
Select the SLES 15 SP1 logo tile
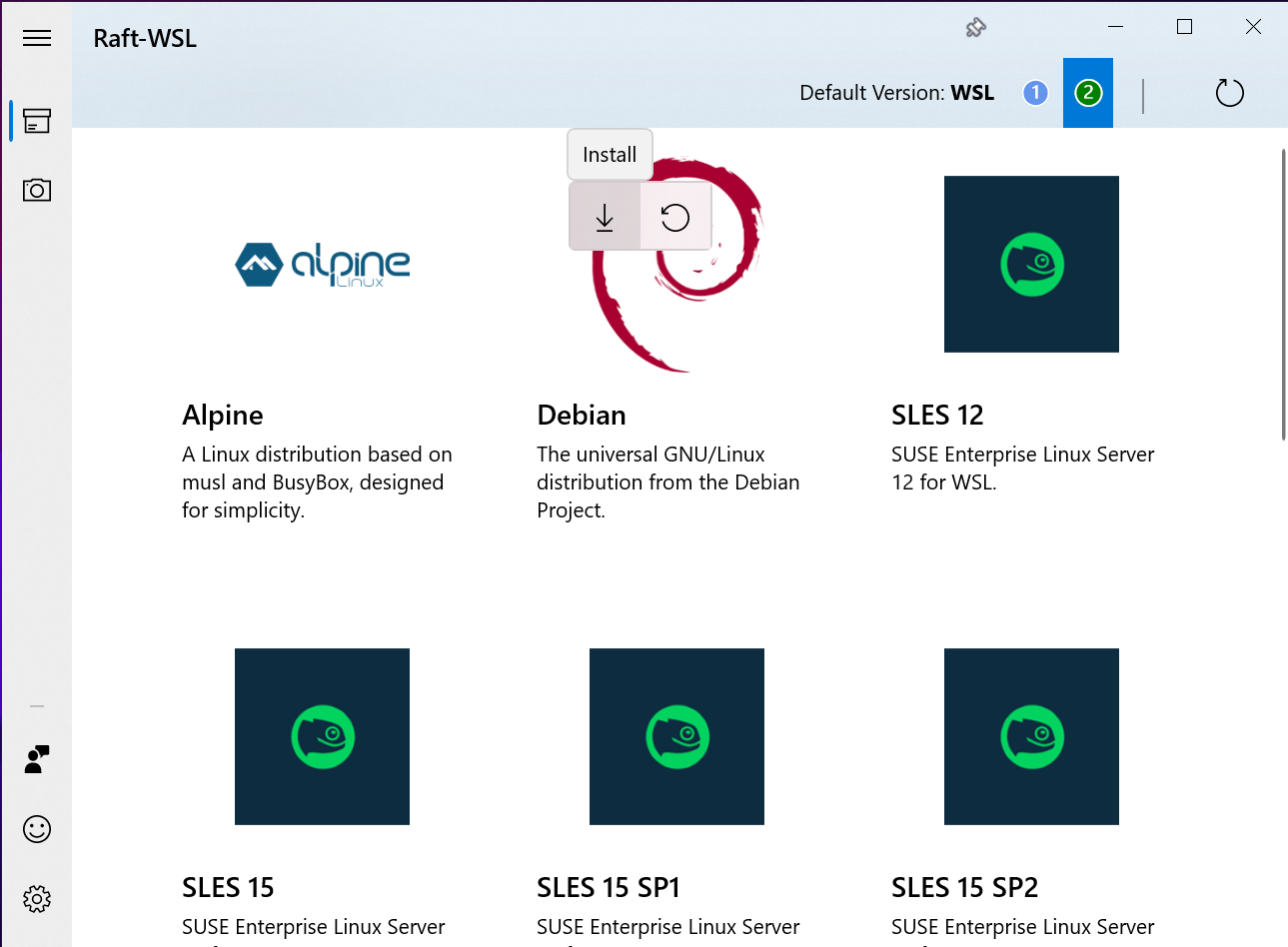(676, 737)
